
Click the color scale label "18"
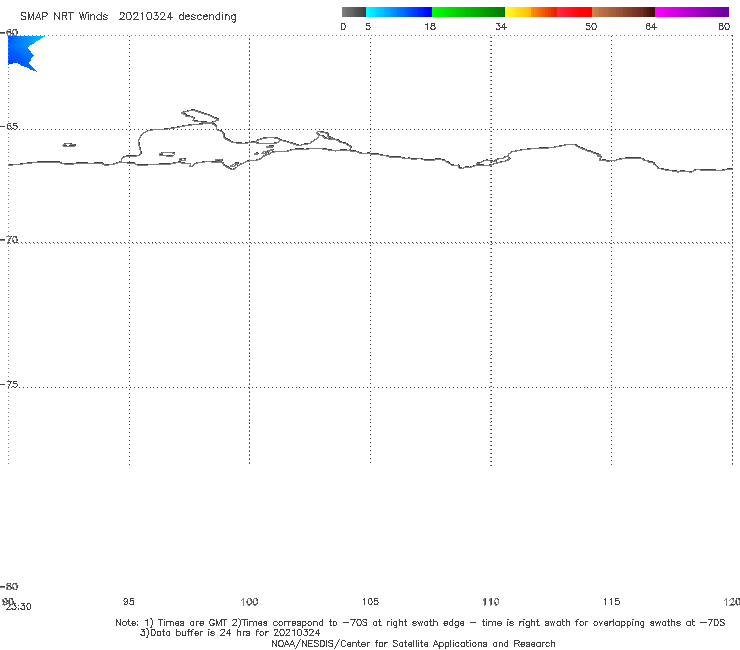(x=430, y=26)
